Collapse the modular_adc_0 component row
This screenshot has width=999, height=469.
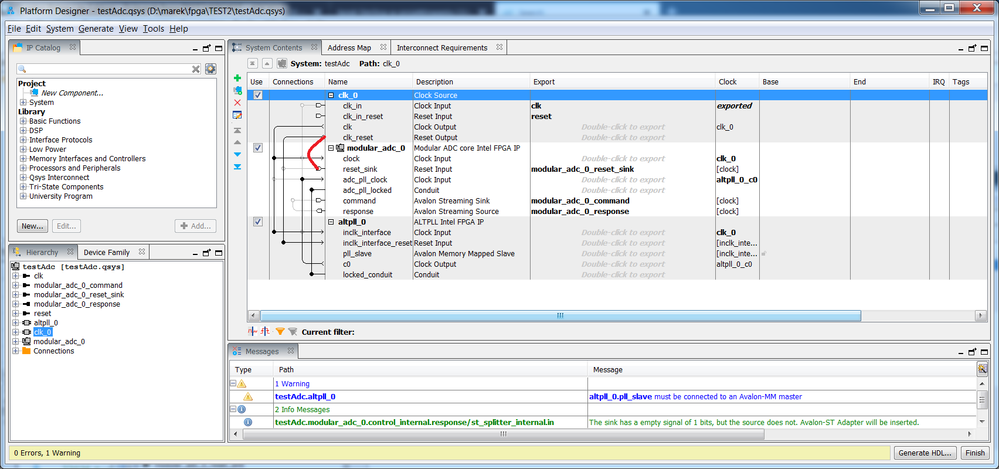[x=331, y=148]
